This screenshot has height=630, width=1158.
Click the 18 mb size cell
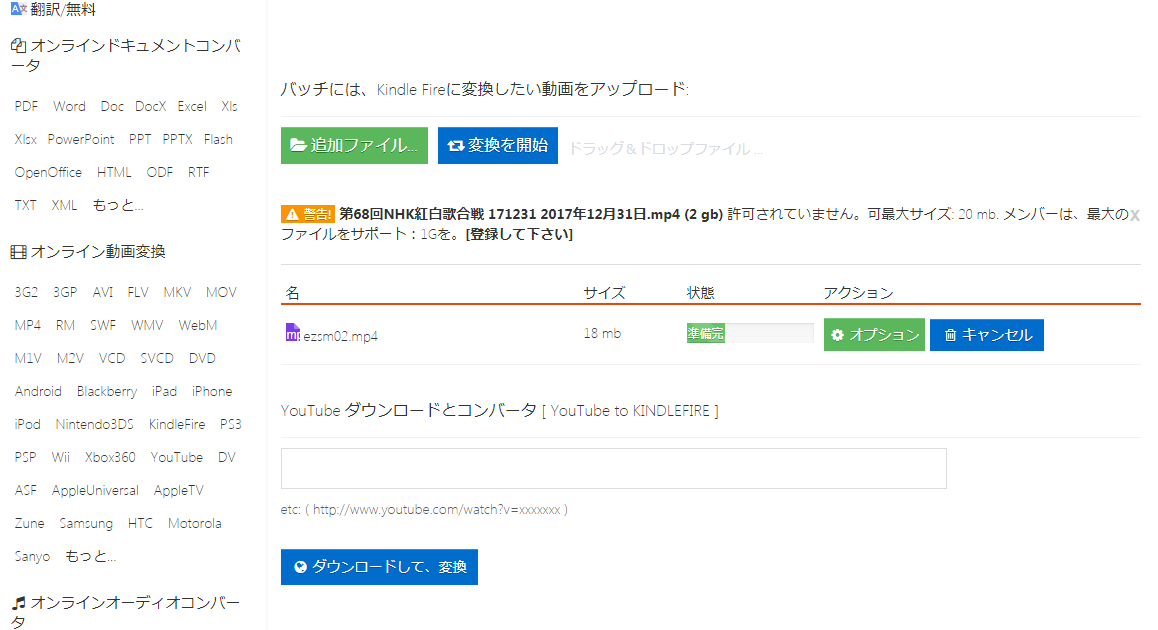[602, 333]
